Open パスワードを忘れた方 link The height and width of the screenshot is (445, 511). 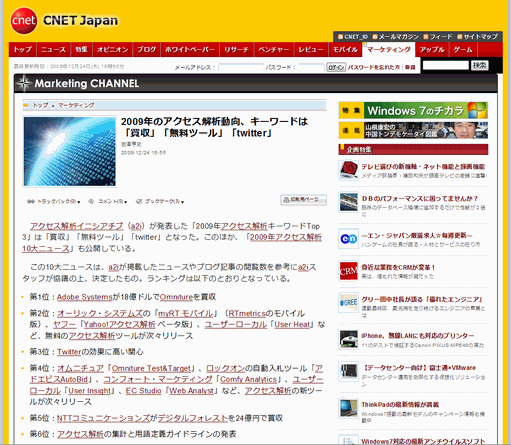tap(374, 67)
